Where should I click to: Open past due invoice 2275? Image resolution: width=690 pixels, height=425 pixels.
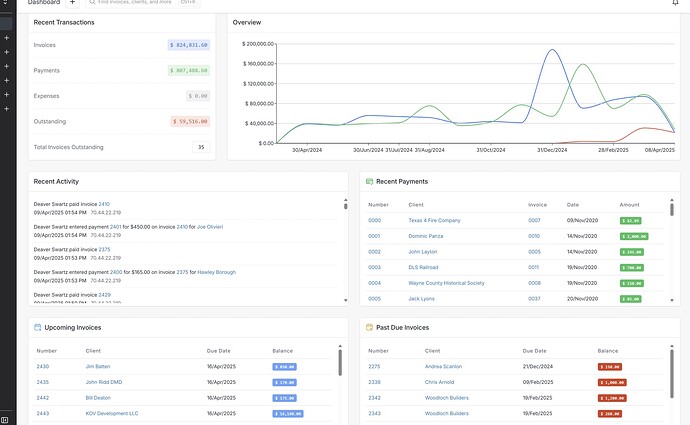click(x=374, y=366)
